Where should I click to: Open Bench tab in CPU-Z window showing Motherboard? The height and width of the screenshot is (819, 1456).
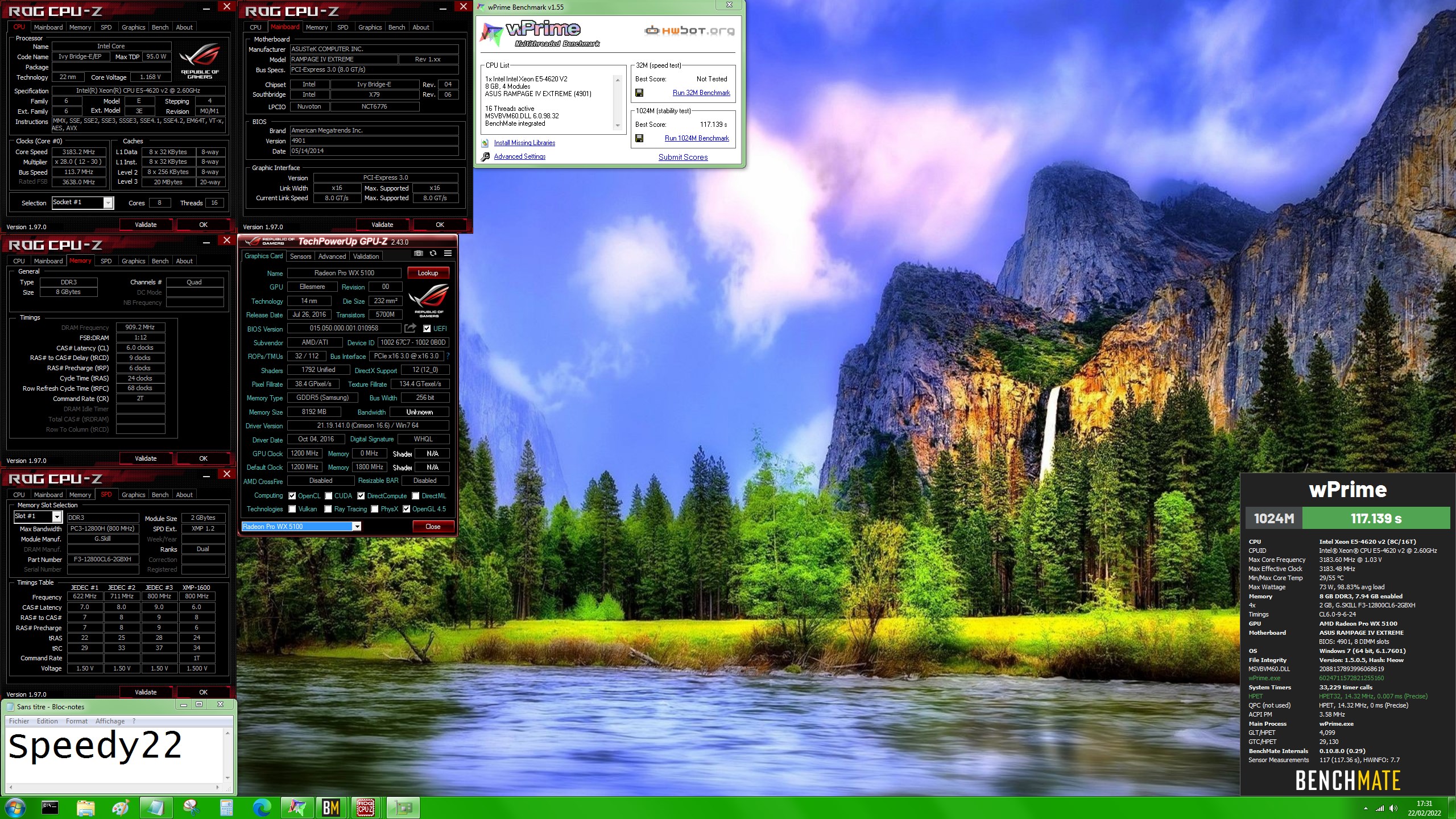[x=397, y=27]
